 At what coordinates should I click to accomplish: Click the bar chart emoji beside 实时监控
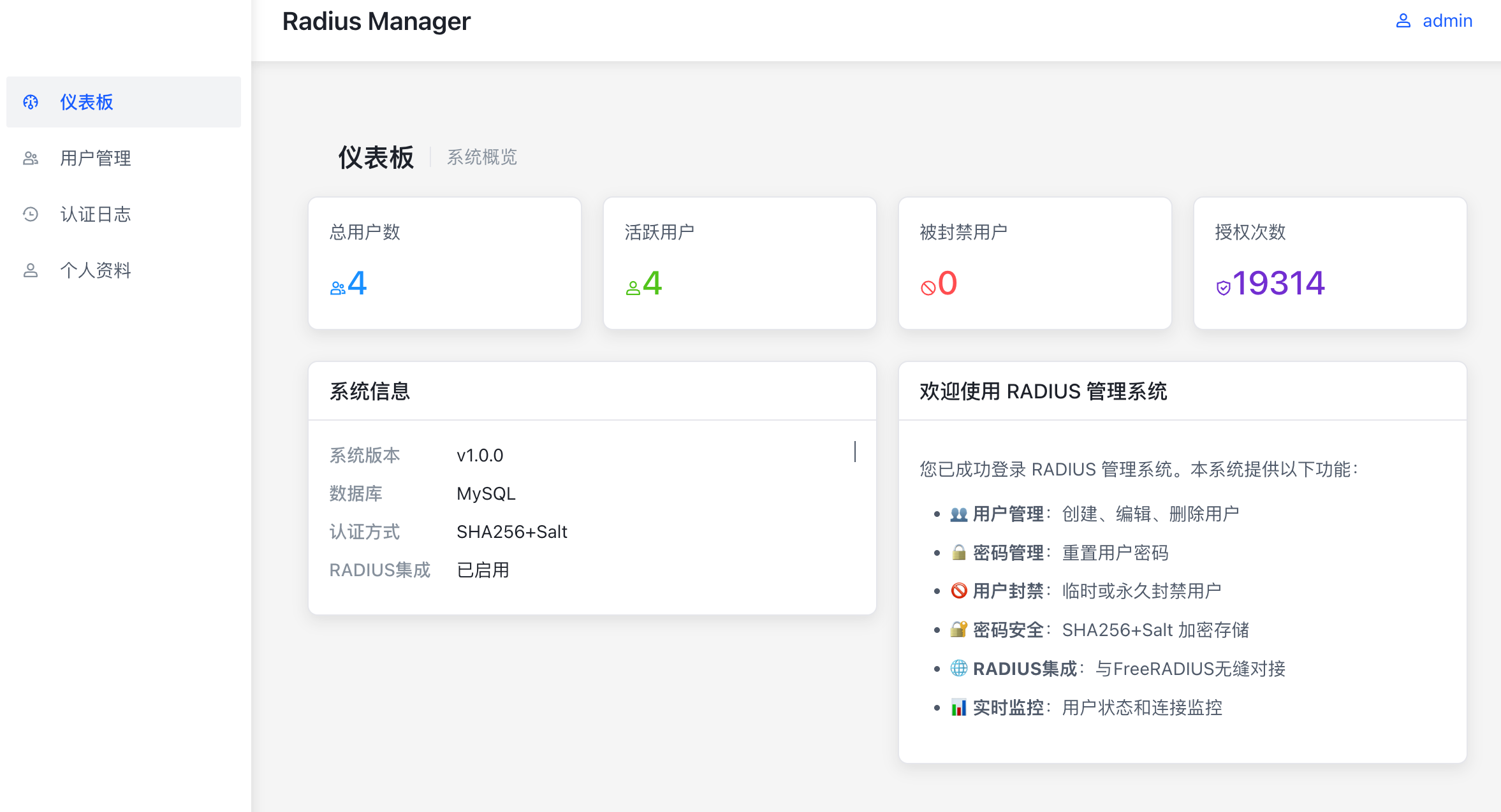pos(959,707)
